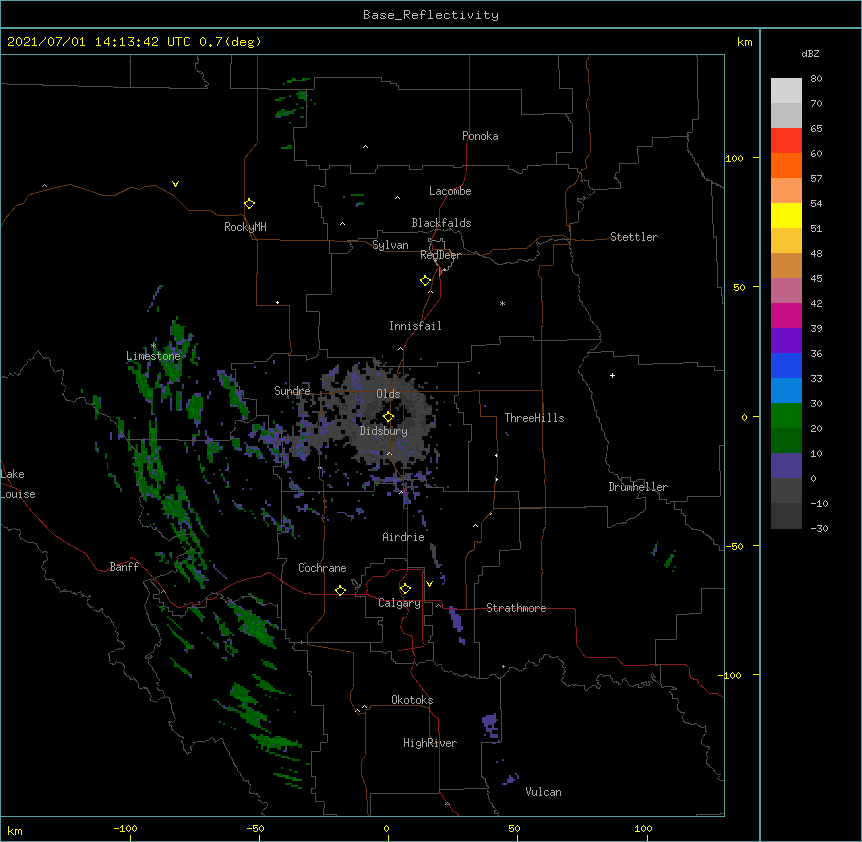Click the Airdrie city label

[x=404, y=537]
